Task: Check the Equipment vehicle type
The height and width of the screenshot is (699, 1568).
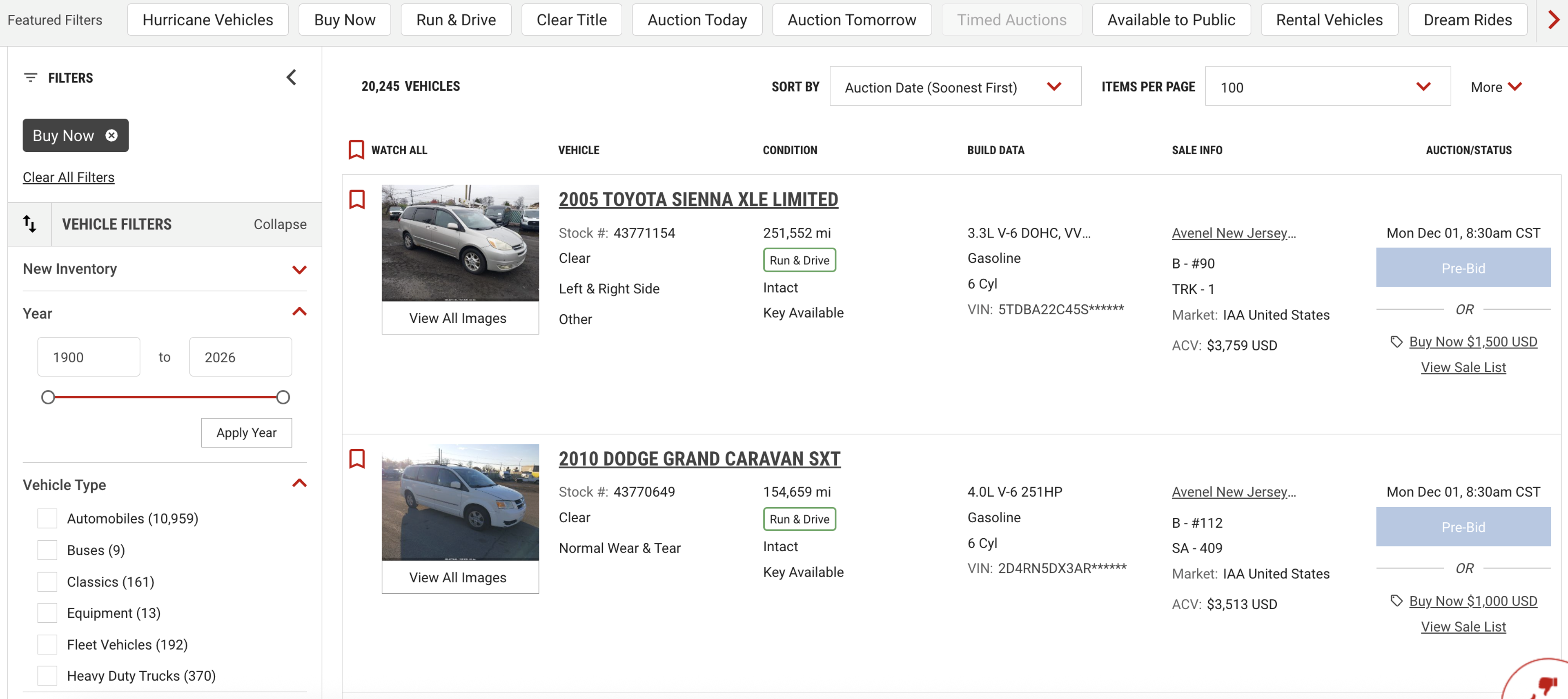Action: tap(47, 612)
